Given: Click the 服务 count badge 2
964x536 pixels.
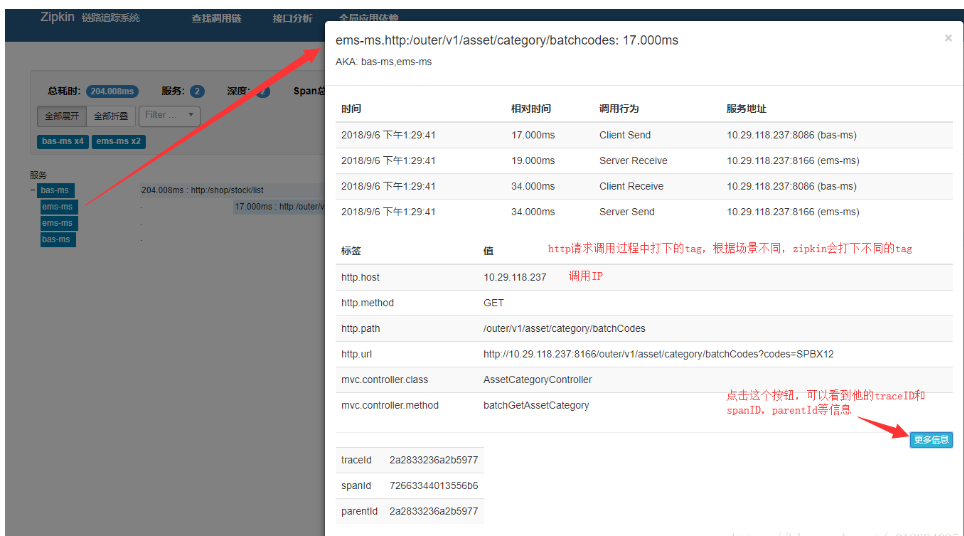Looking at the screenshot, I should (197, 91).
